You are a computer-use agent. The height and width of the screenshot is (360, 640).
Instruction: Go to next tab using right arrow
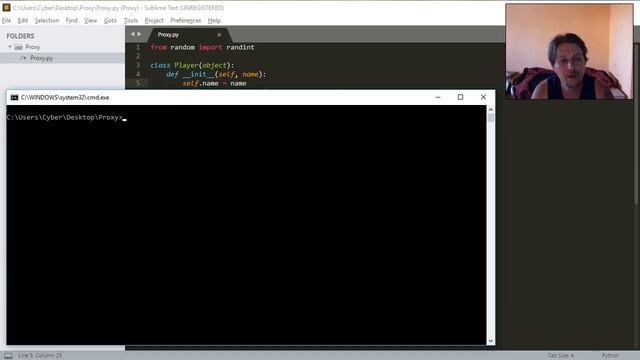tap(139, 34)
